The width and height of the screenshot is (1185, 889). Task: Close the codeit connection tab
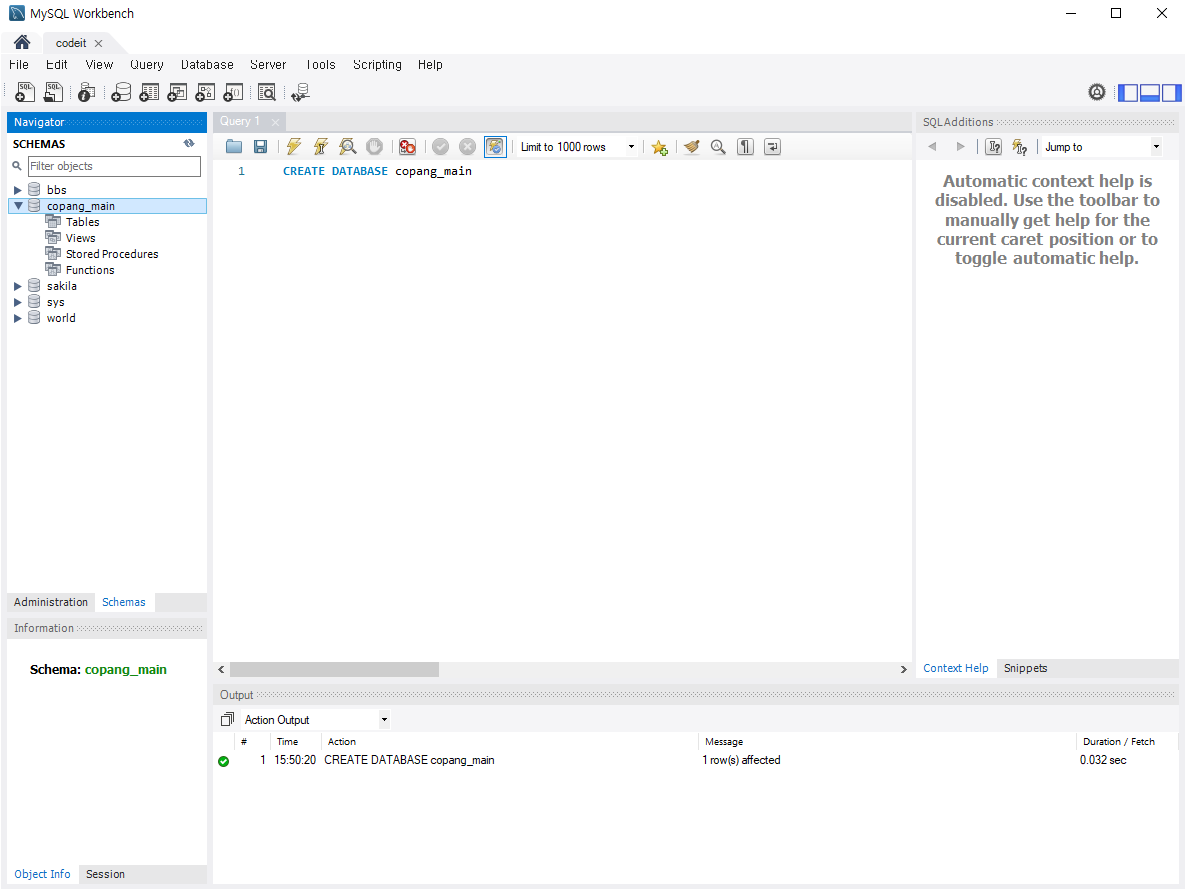pyautogui.click(x=98, y=43)
